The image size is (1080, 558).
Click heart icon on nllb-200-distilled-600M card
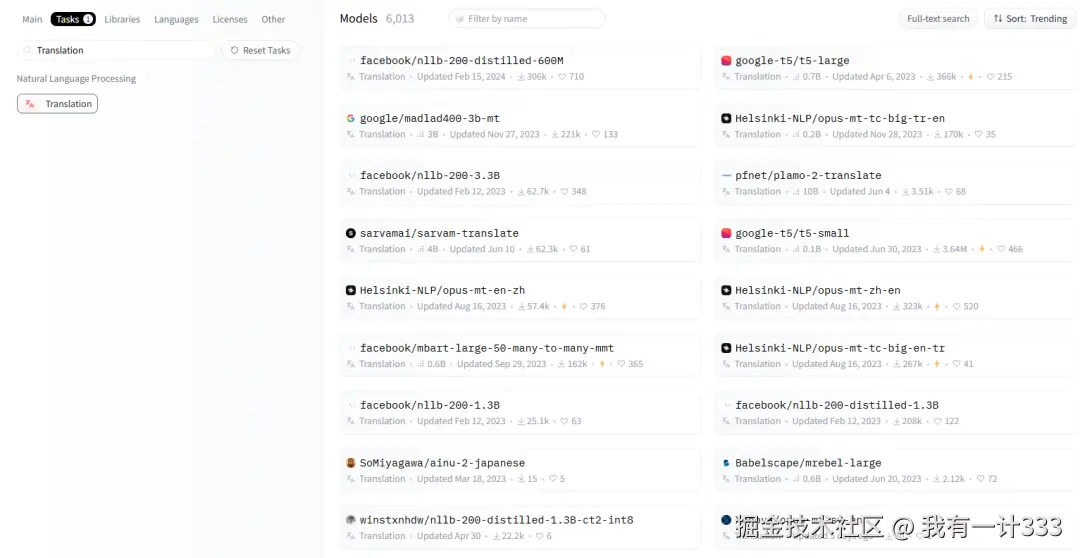click(x=562, y=76)
